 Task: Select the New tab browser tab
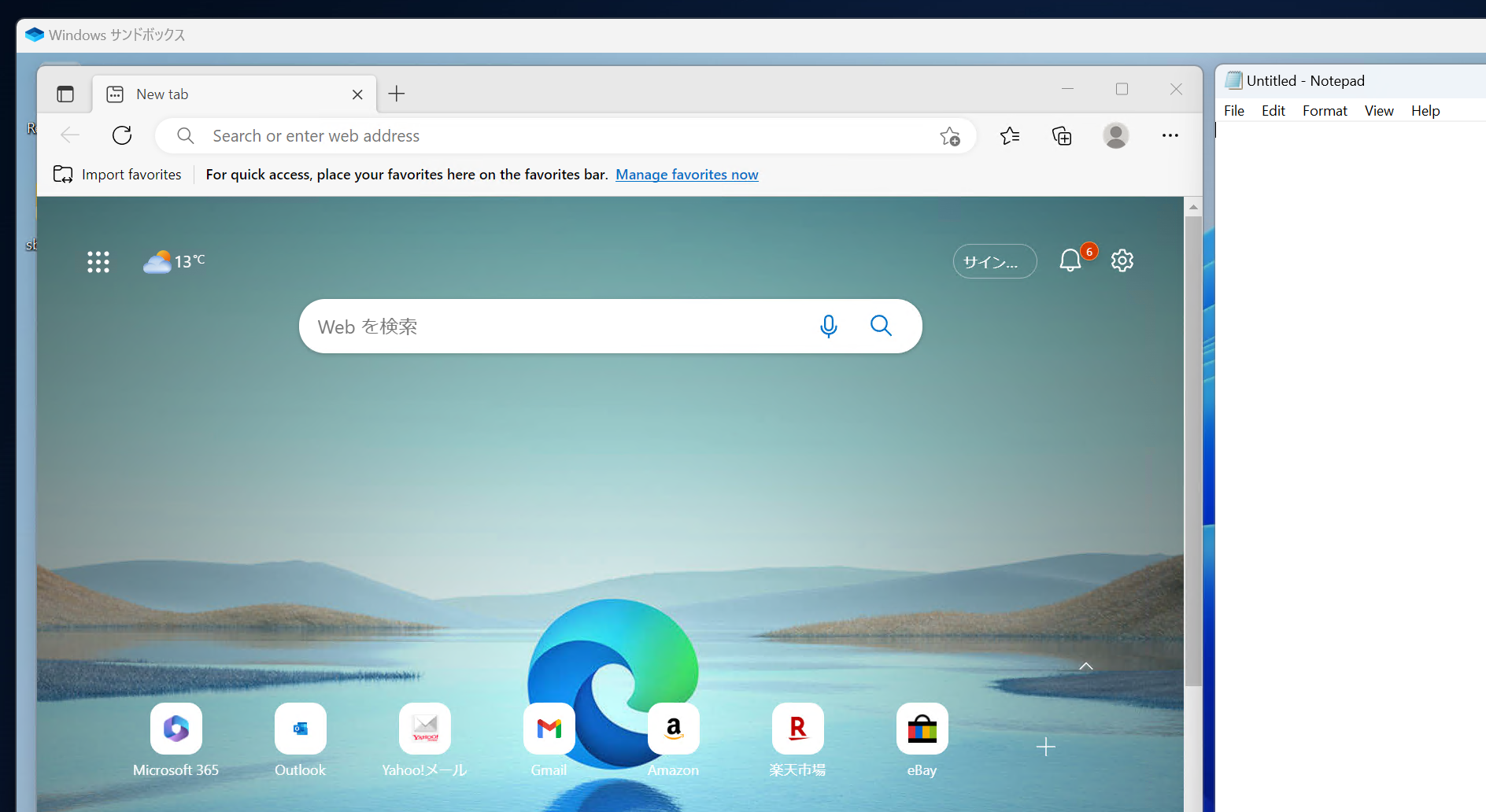pos(197,94)
